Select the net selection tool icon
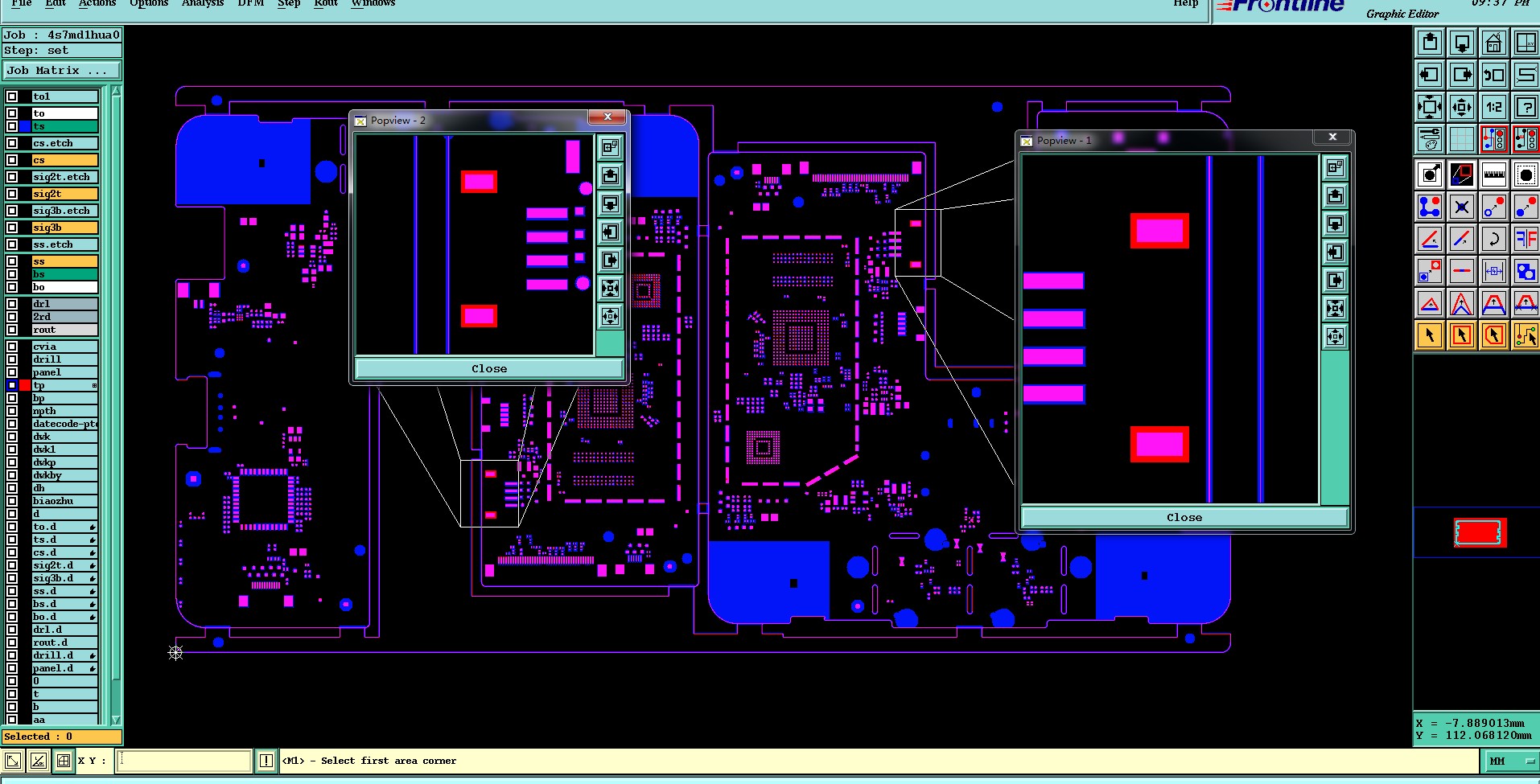 (x=1526, y=334)
